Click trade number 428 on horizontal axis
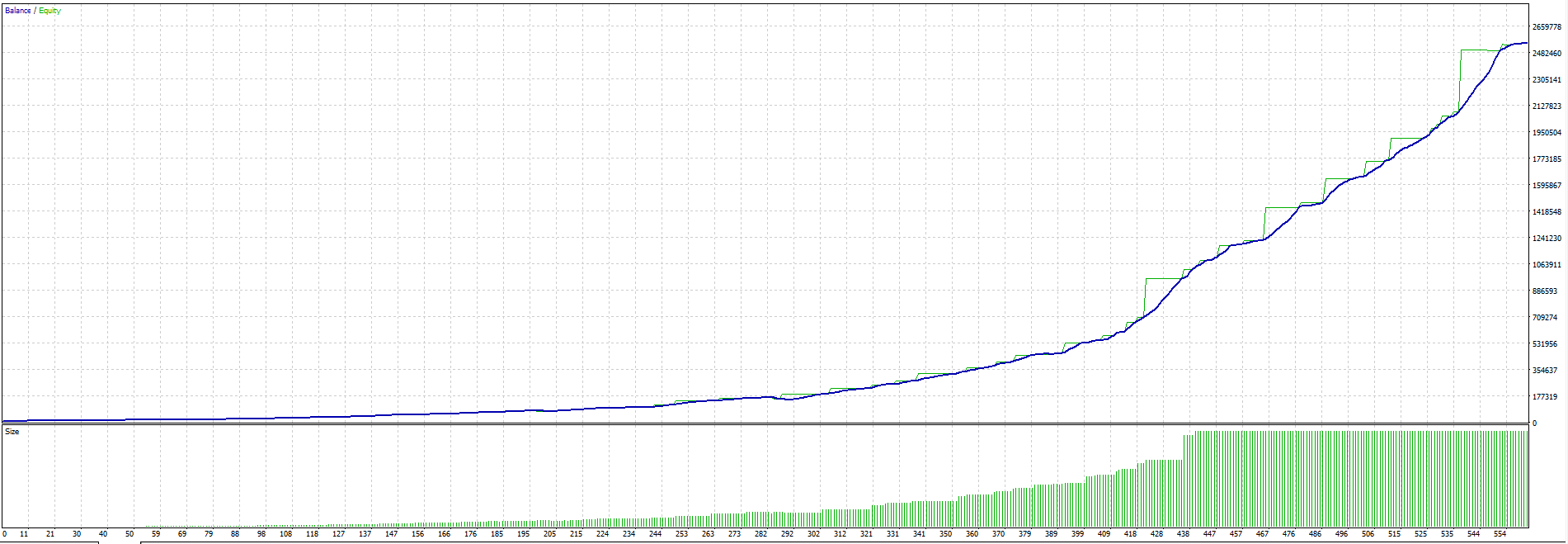The height and width of the screenshot is (544, 1568). click(1156, 534)
